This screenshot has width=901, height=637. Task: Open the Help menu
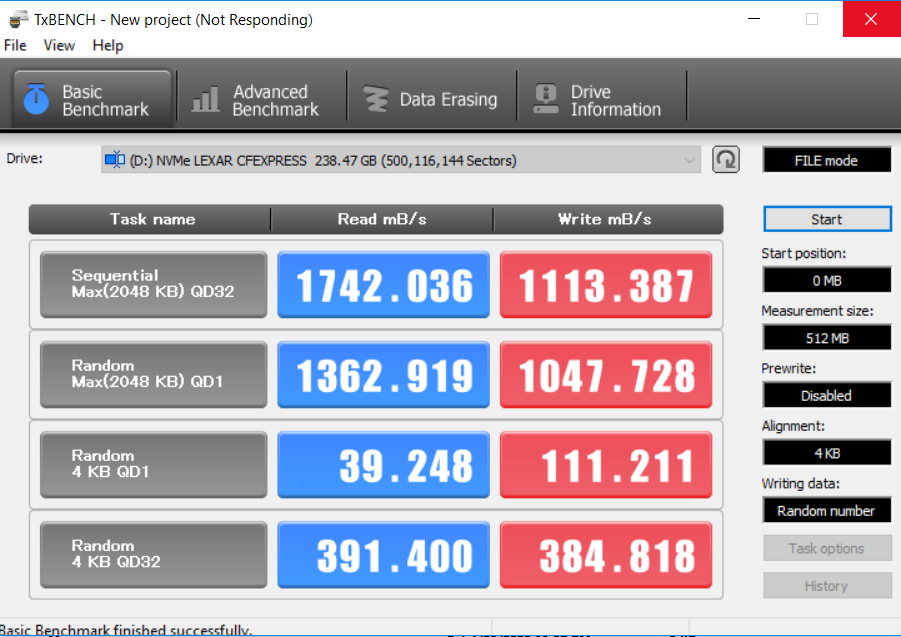click(x=108, y=45)
